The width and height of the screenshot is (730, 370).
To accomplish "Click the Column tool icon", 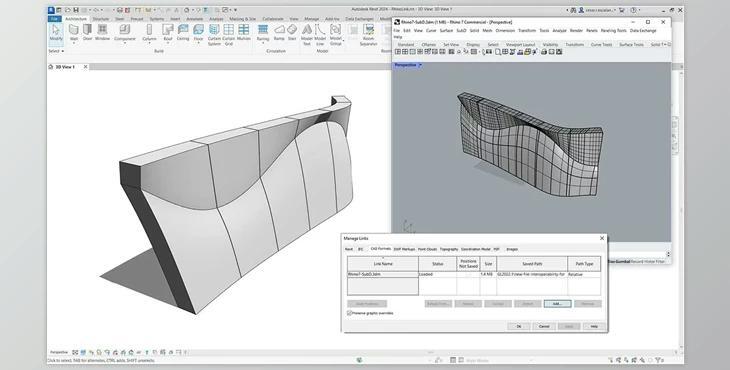I will (x=149, y=30).
